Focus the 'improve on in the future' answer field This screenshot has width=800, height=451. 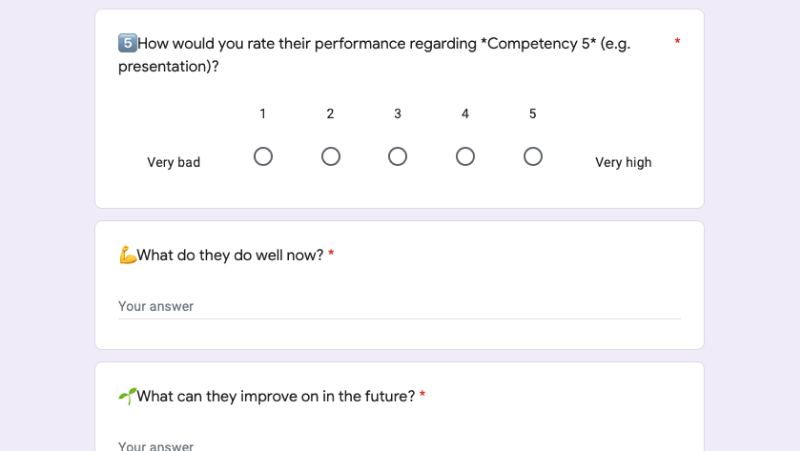click(399, 445)
